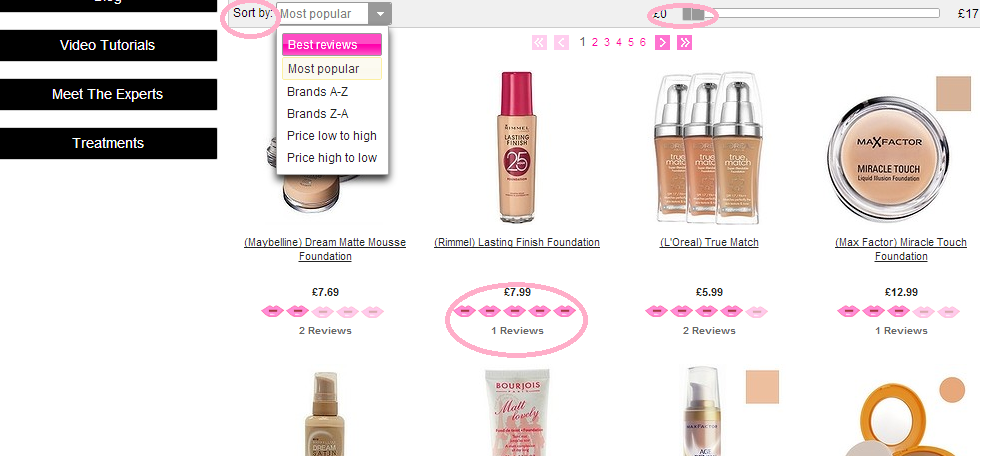
Task: Click the price range slider handle
Action: pyautogui.click(x=693, y=14)
